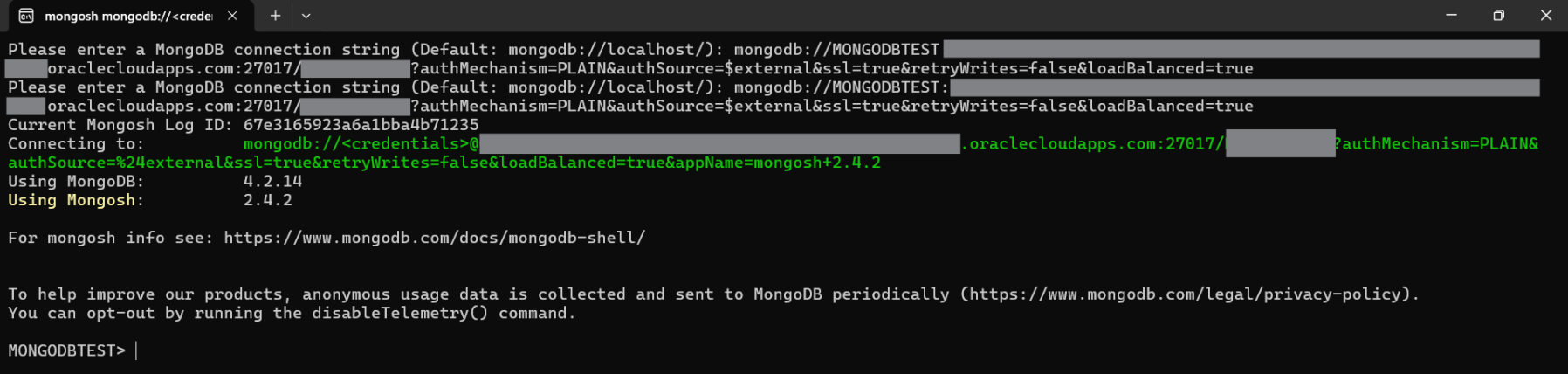Click the MongoDB version 4.2.14
Screen dimensions: 1568x374
tap(272, 182)
